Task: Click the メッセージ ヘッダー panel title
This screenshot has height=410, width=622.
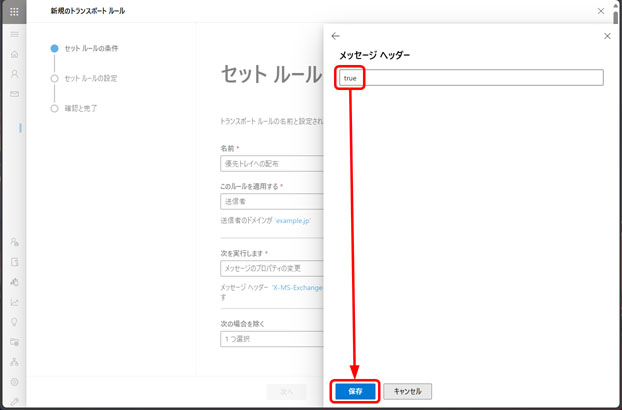Action: pos(374,55)
